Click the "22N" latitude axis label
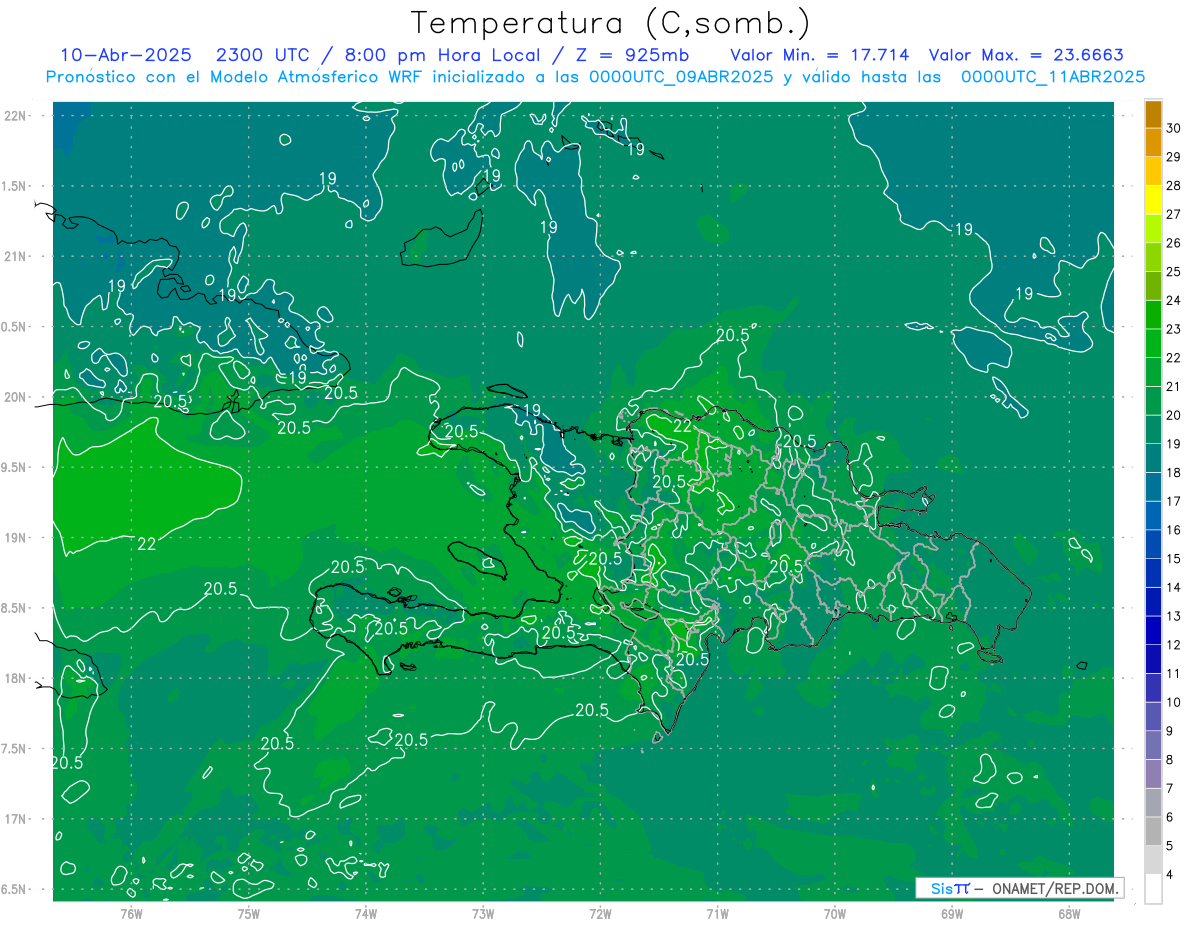Screen dimensions: 1200x927 (x=15, y=116)
